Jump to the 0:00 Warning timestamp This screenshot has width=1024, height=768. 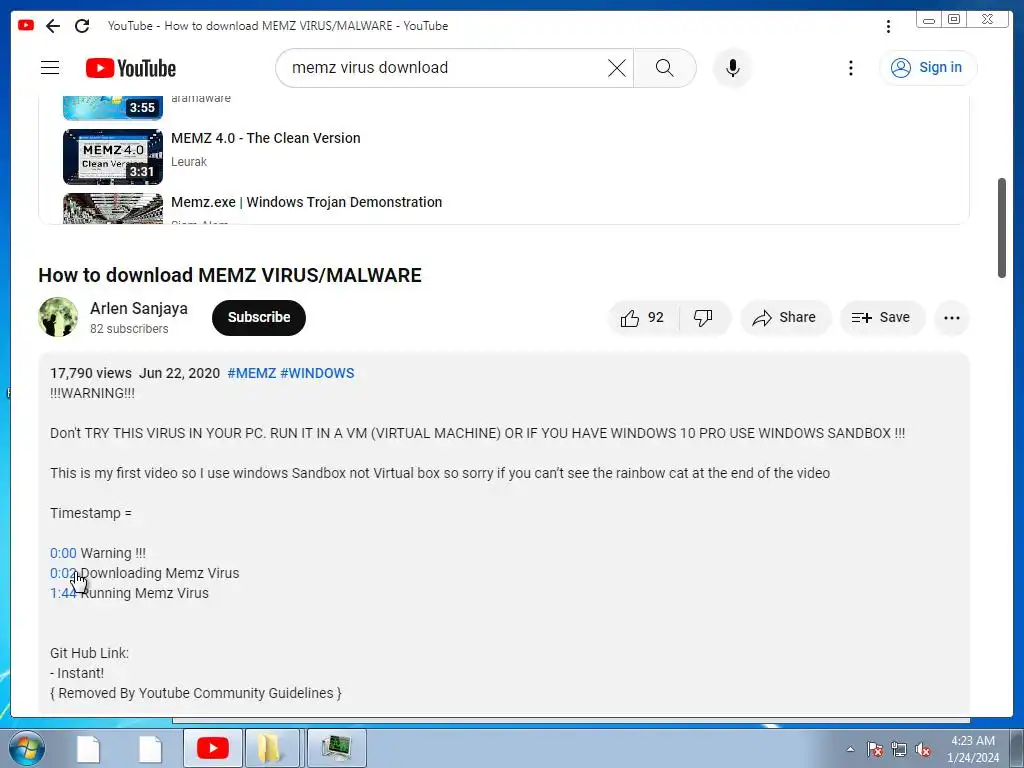pos(63,553)
